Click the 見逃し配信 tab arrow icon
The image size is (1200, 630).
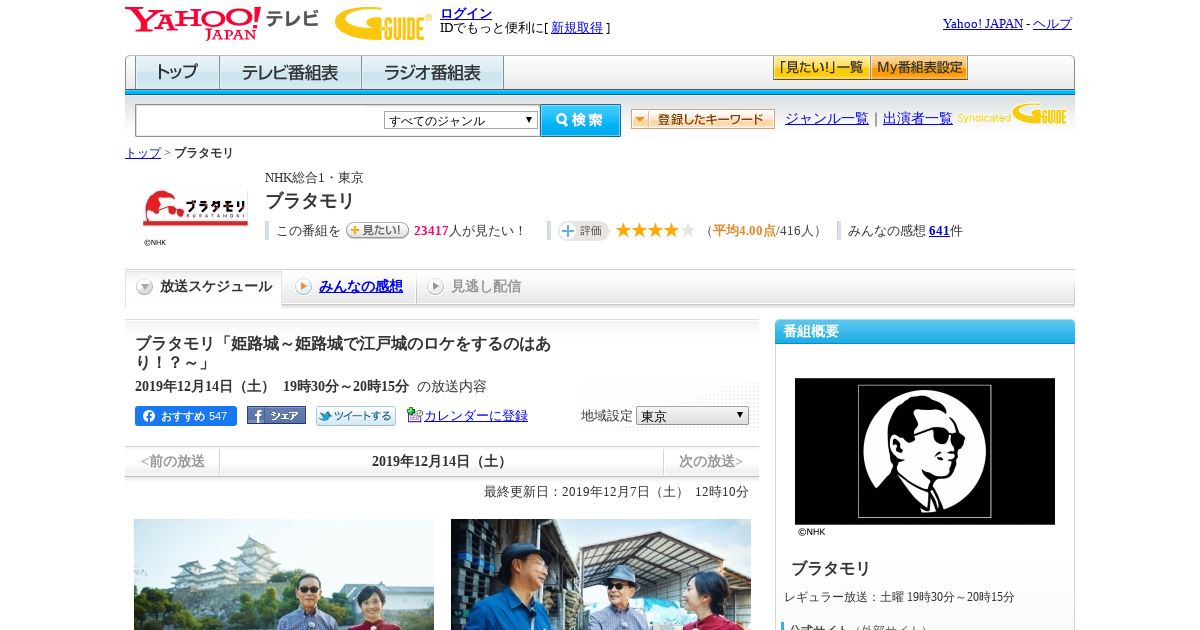click(x=435, y=287)
